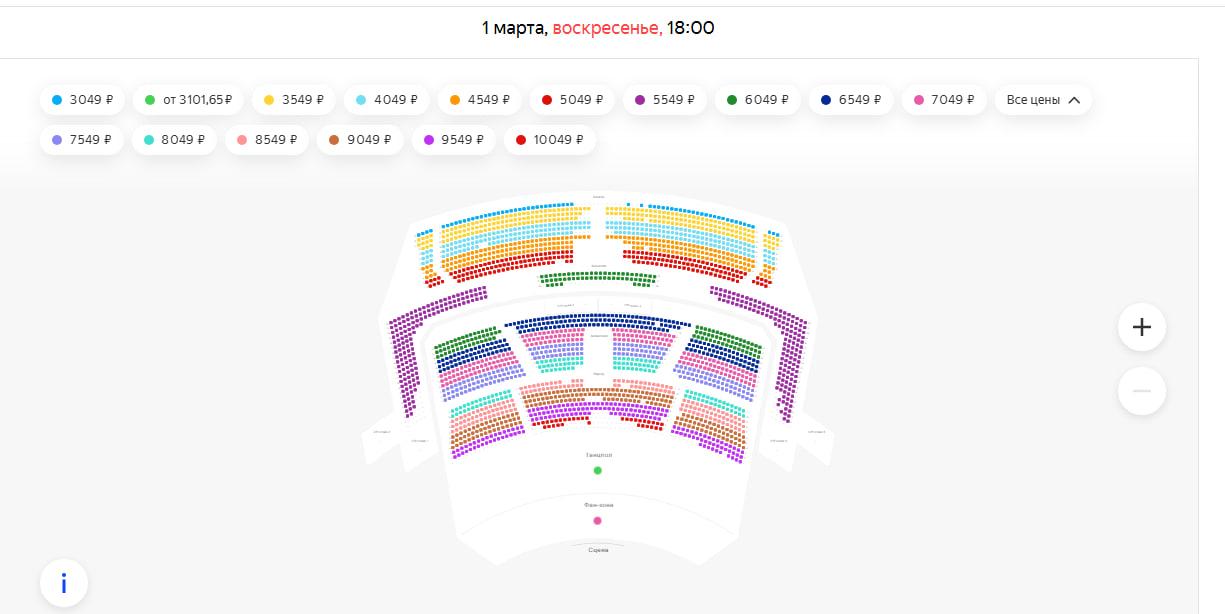Select the 10049 ₽ price filter
The height and width of the screenshot is (614, 1225).
tap(549, 140)
